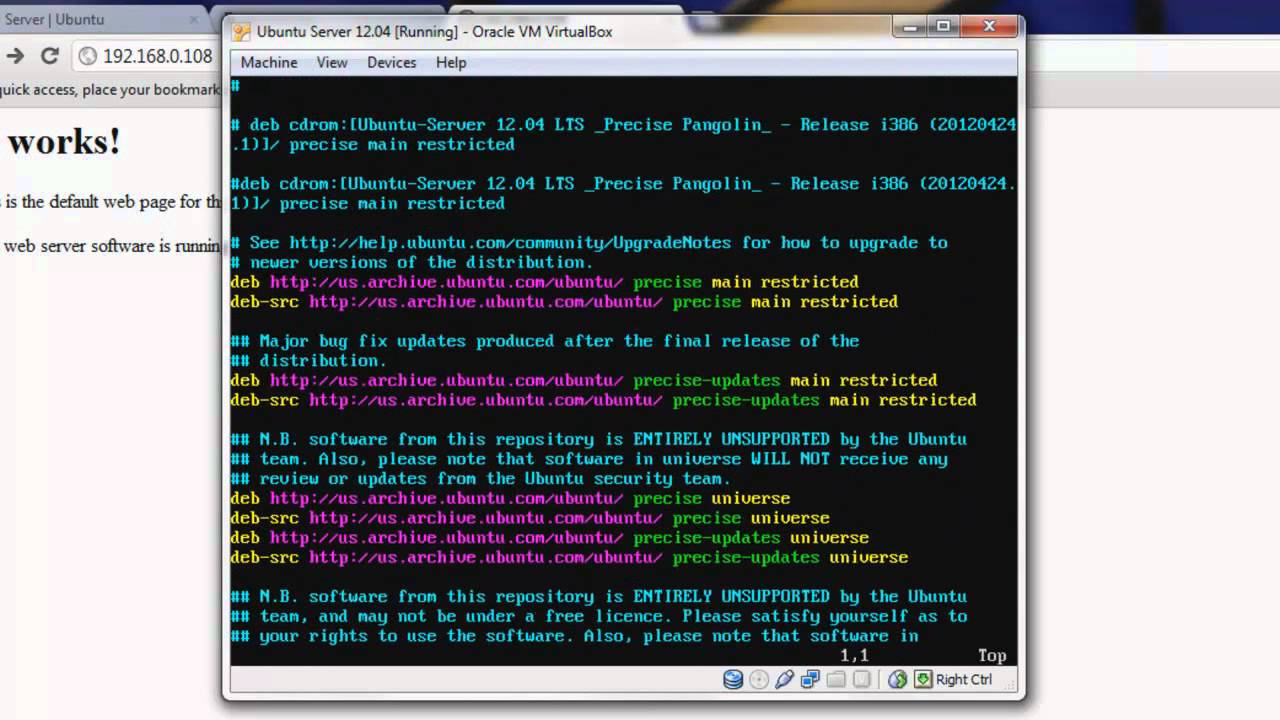Click the 'deb' line with 'precise main restricted'
Image resolution: width=1280 pixels, height=720 pixels.
(544, 282)
